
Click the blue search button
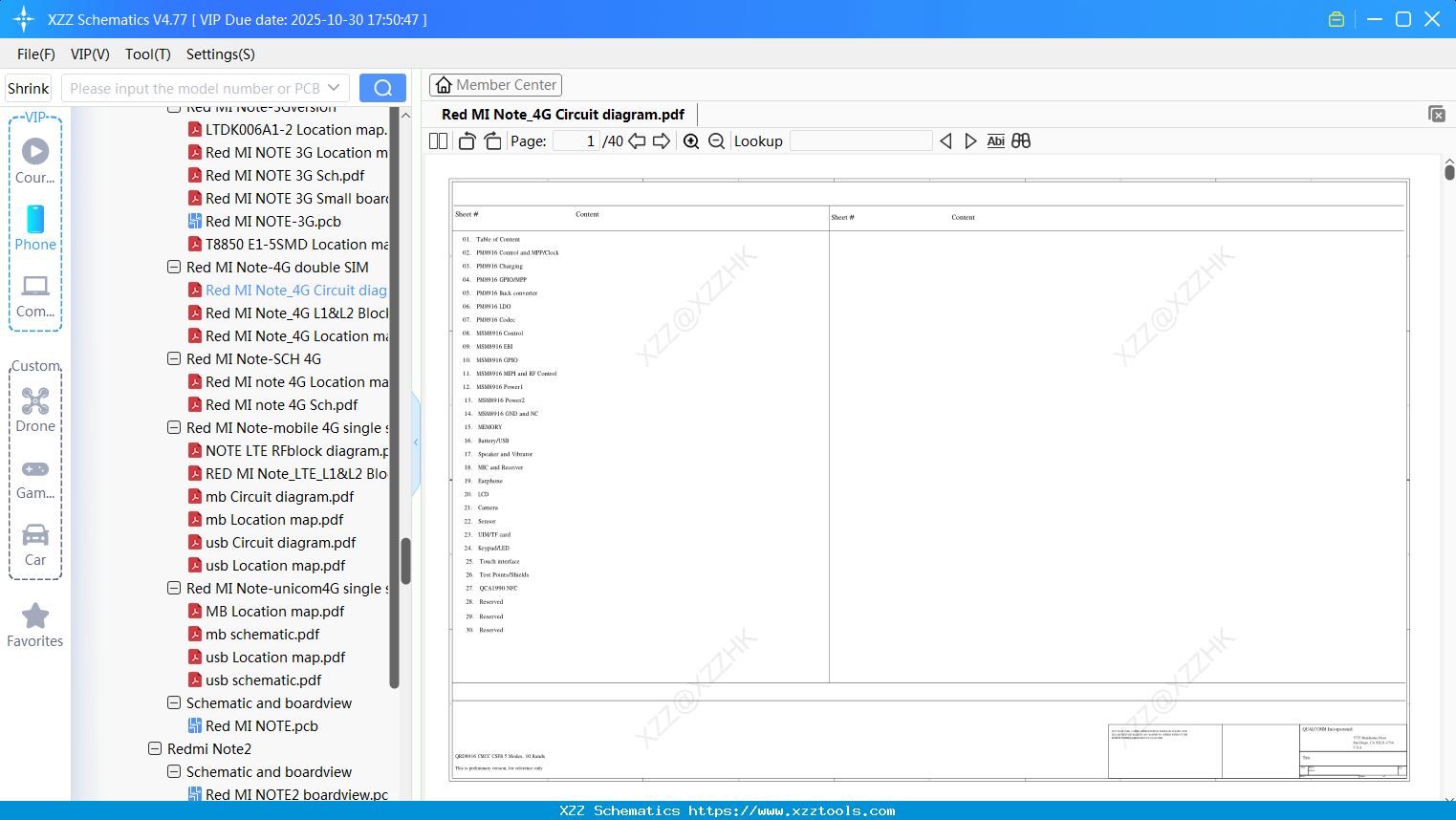click(382, 88)
